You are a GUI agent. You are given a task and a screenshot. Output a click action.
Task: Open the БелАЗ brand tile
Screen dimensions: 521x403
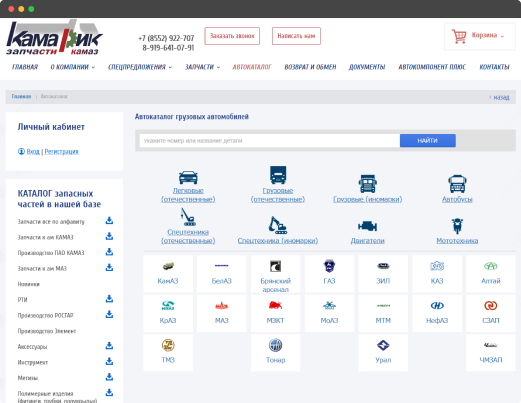point(222,274)
